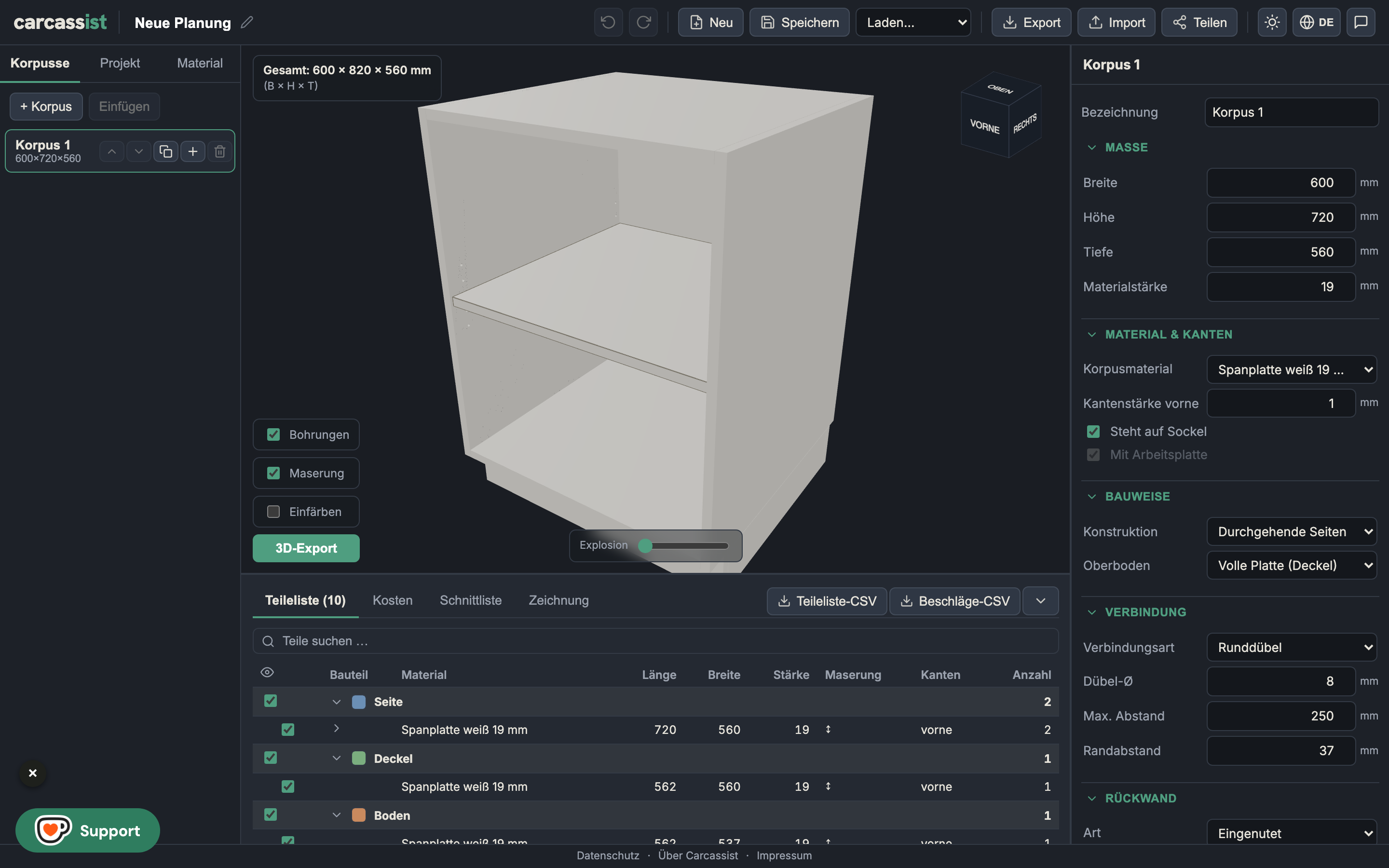Click the undo arrow icon
Image resolution: width=1389 pixels, height=868 pixels.
[608, 22]
